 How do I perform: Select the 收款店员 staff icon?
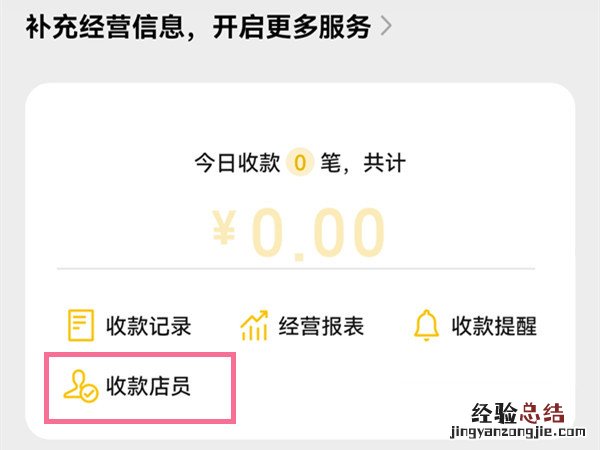pos(80,386)
